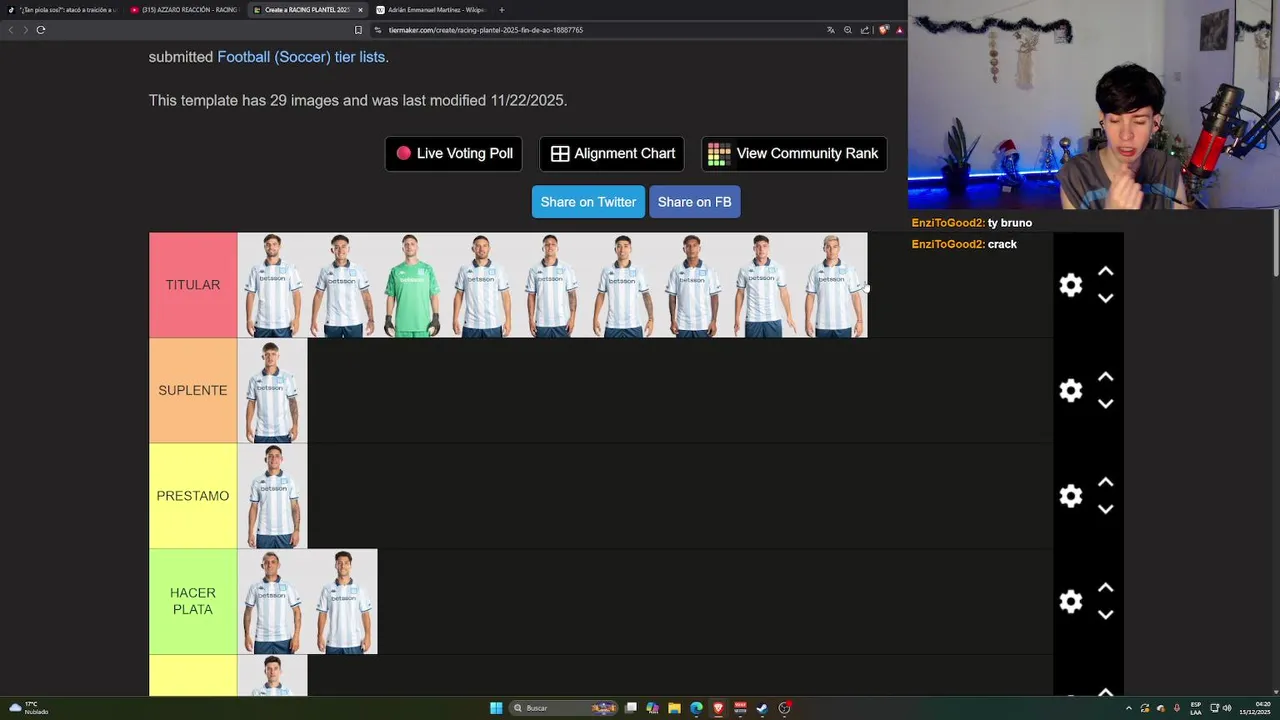This screenshot has height=720, width=1280.
Task: Open File Explorer from taskbar
Action: click(x=674, y=708)
